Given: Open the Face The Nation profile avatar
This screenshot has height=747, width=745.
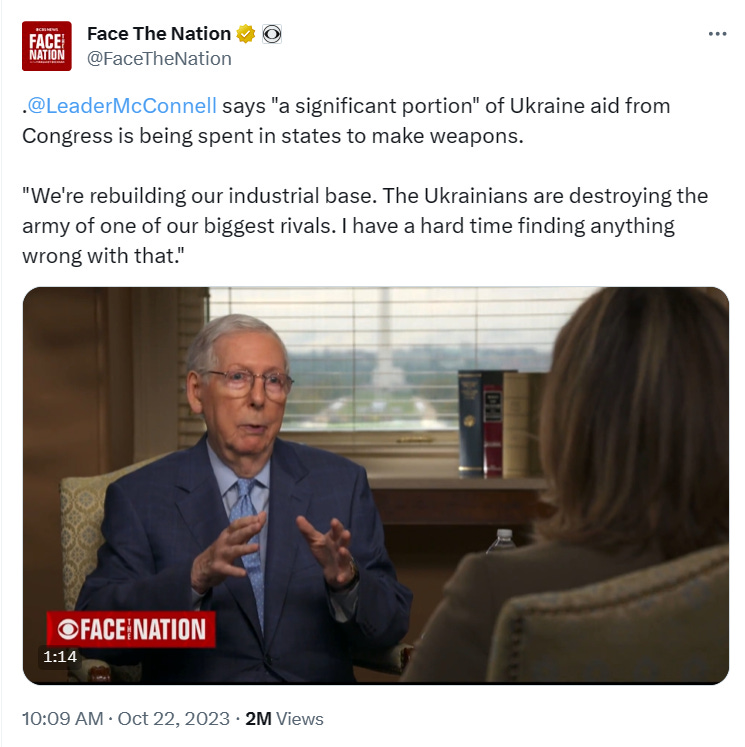Looking at the screenshot, I should [47, 46].
